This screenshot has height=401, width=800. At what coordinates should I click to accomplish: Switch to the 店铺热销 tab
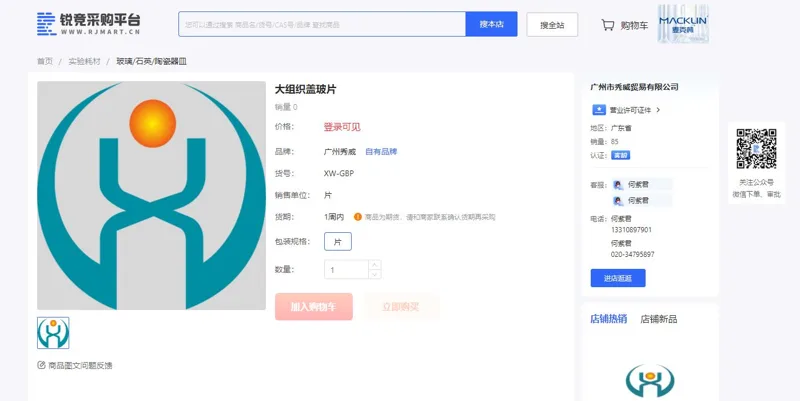609,319
